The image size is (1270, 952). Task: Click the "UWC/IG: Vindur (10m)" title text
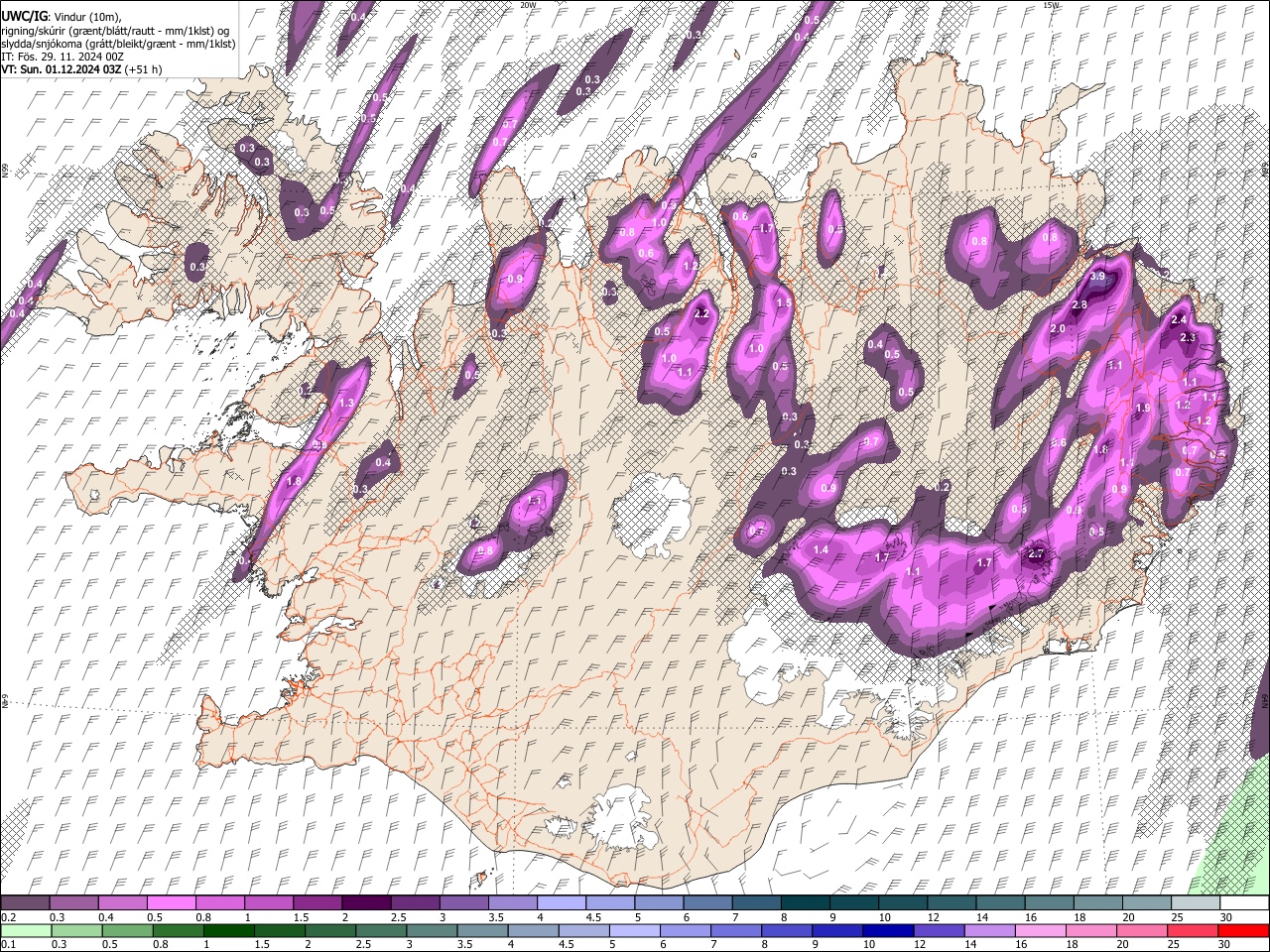(61, 17)
